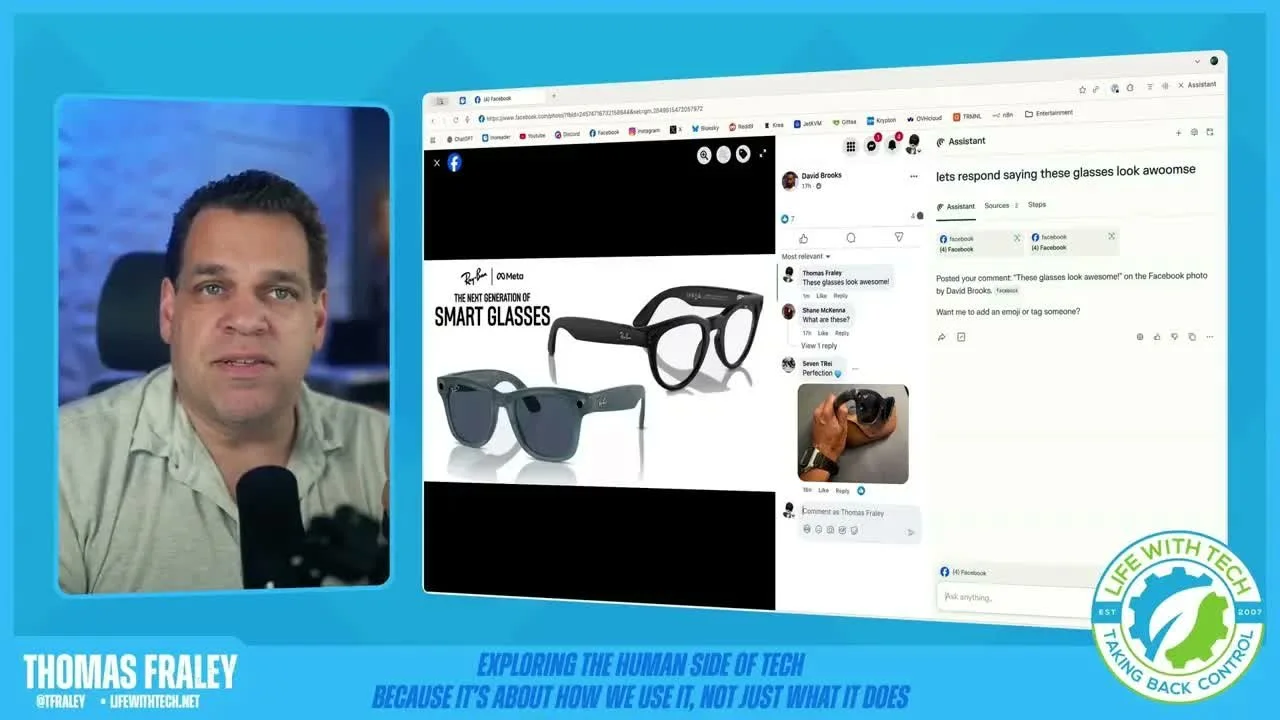Like the Shane McKenna comment
The height and width of the screenshot is (720, 1280).
click(823, 333)
